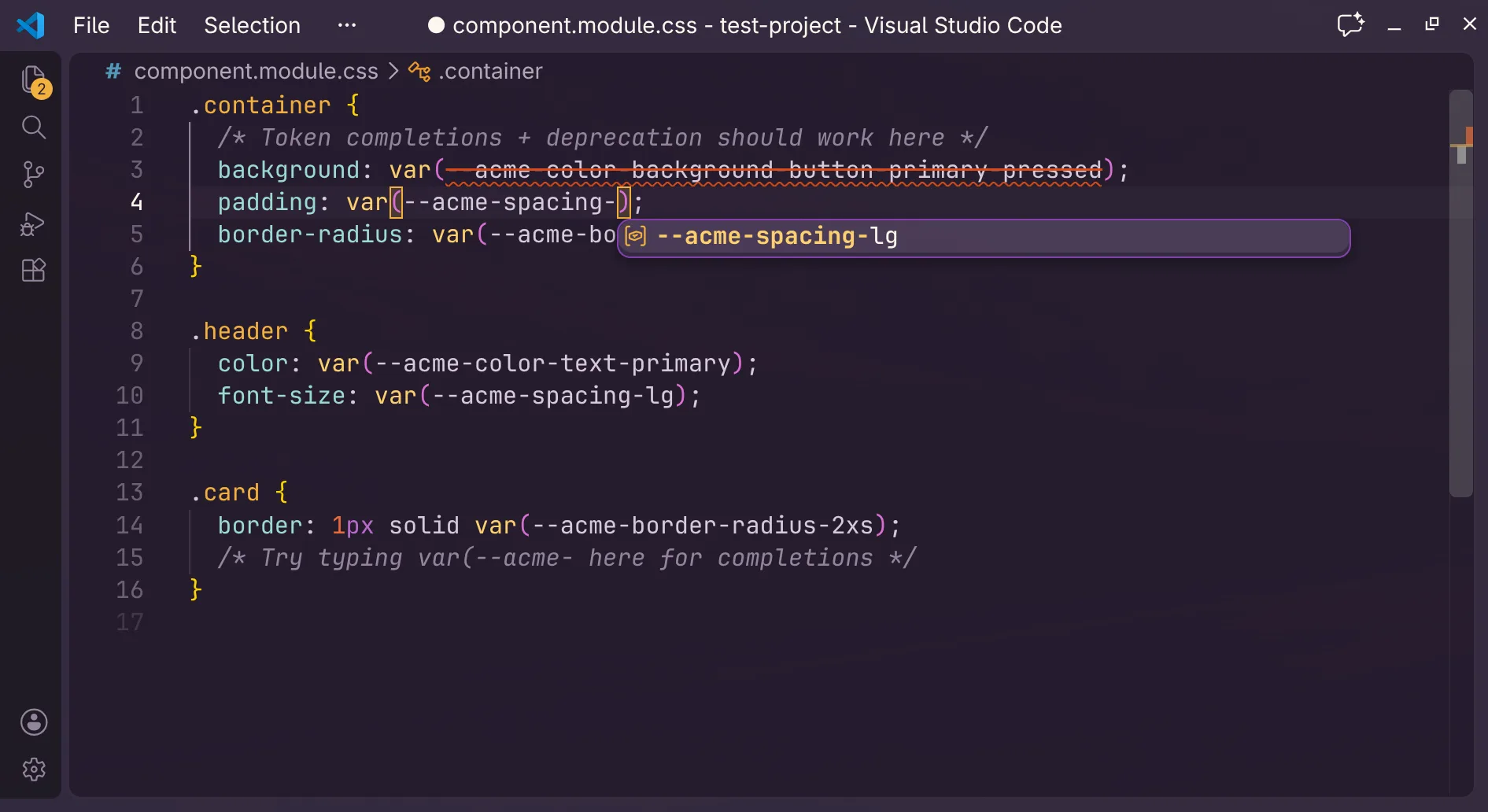Viewport: 1488px width, 812px height.
Task: Click the comment on line 15
Action: coord(567,558)
